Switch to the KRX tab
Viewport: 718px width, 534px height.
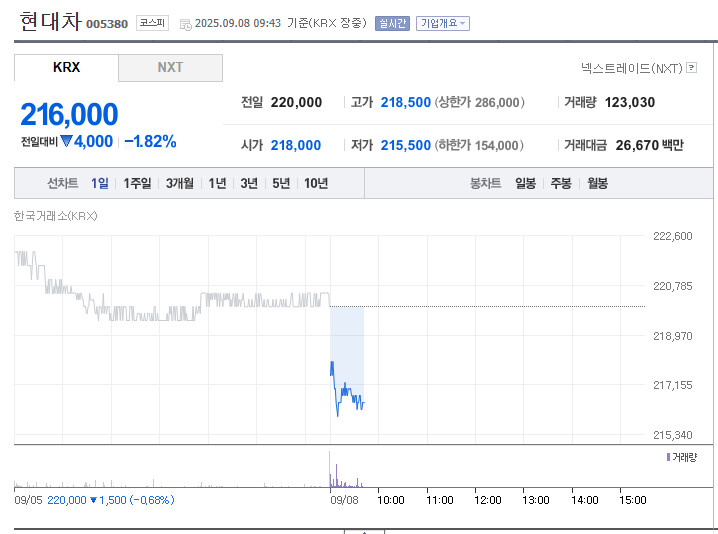66,67
